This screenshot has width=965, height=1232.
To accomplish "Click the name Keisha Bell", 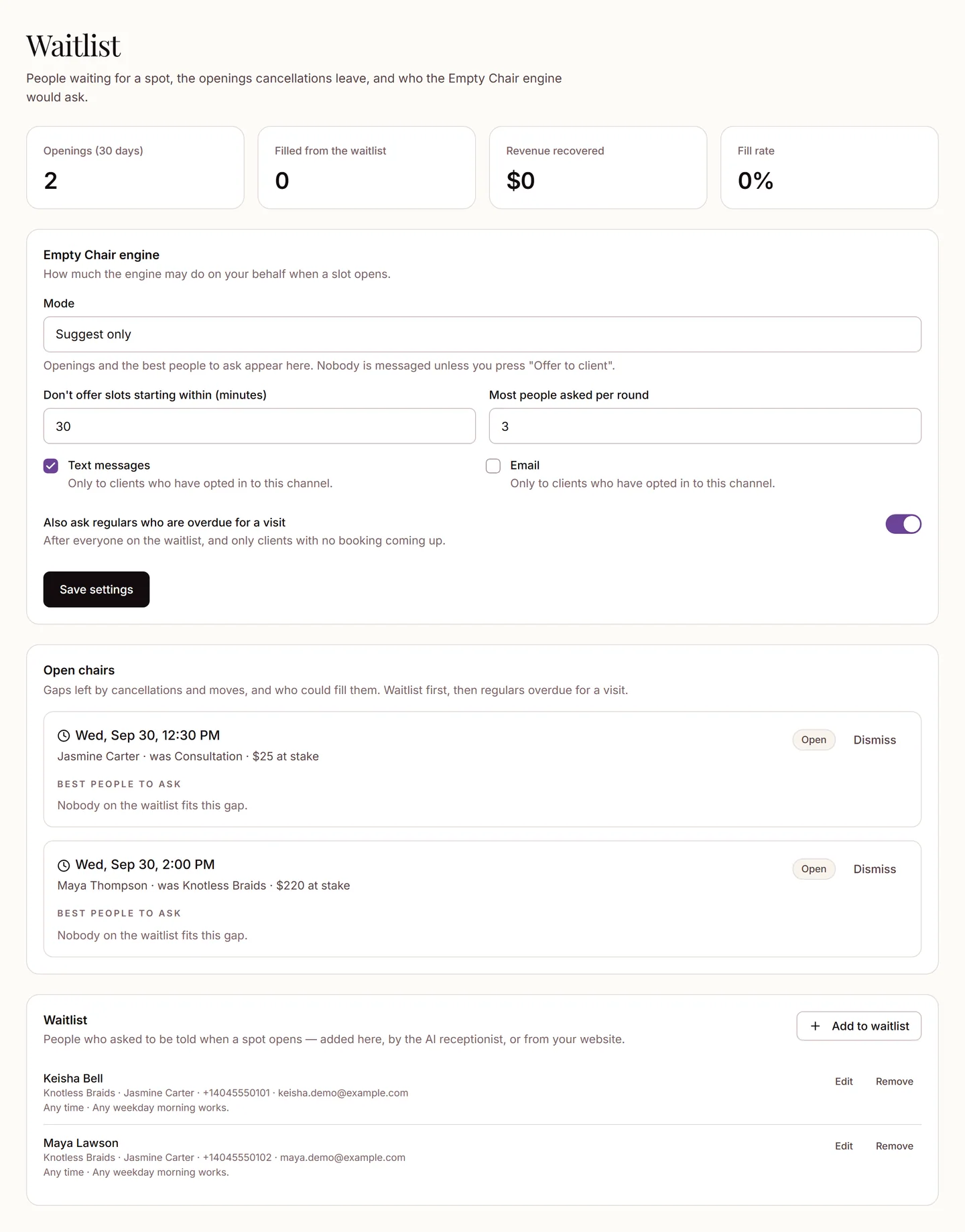I will click(x=73, y=1079).
